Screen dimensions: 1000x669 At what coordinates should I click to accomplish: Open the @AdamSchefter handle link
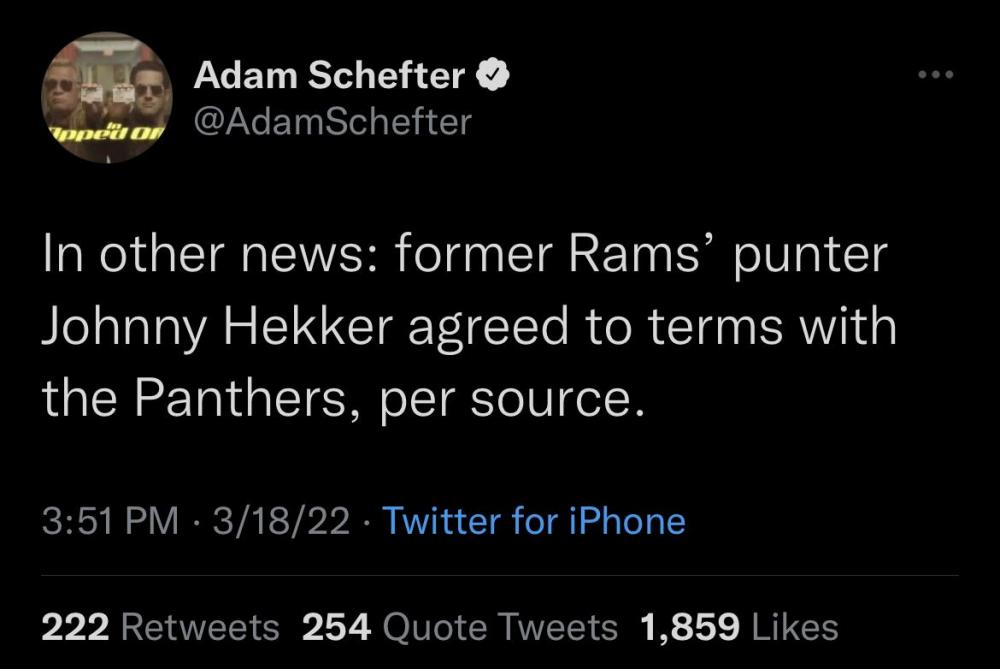click(331, 122)
